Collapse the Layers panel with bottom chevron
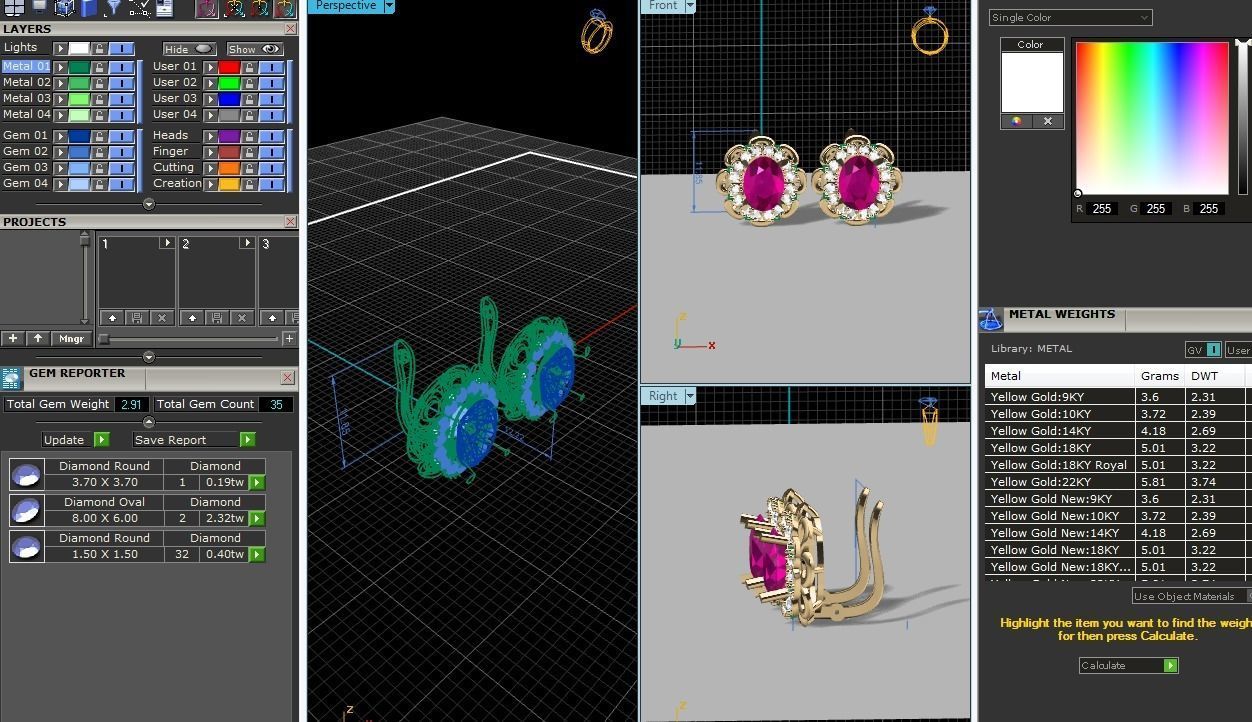 [x=149, y=204]
